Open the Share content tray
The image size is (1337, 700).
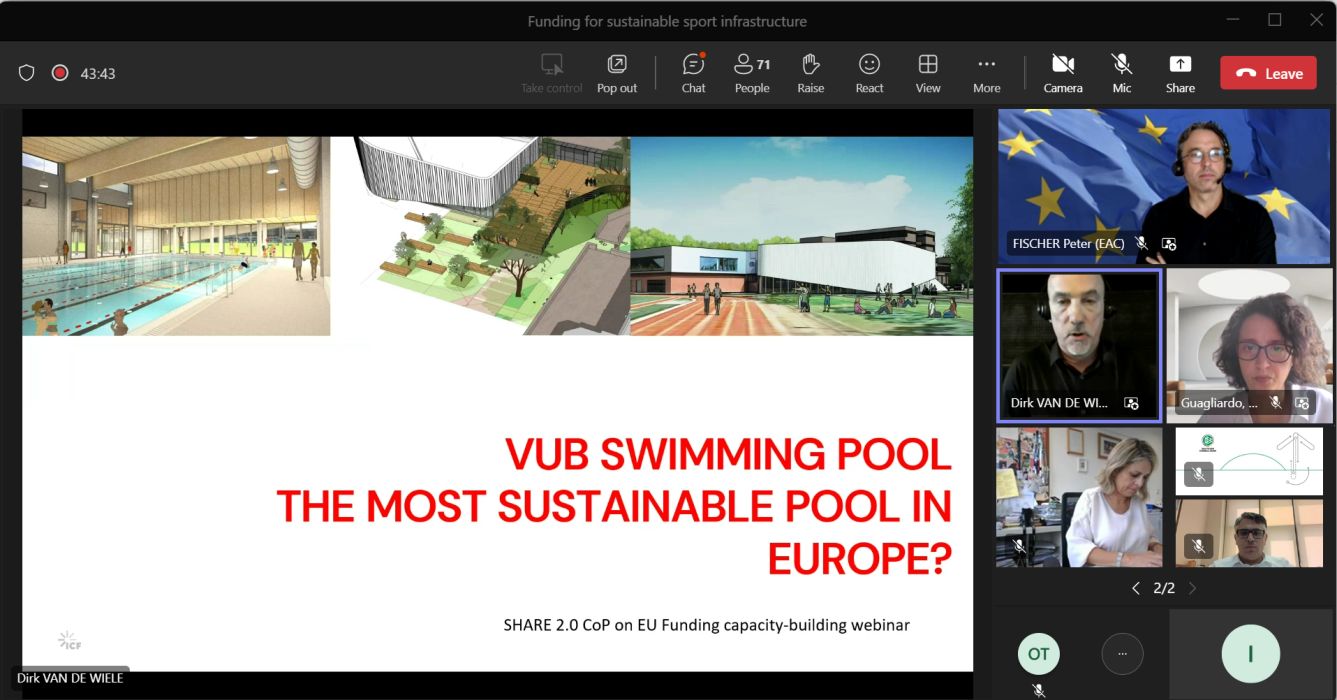pyautogui.click(x=1180, y=73)
